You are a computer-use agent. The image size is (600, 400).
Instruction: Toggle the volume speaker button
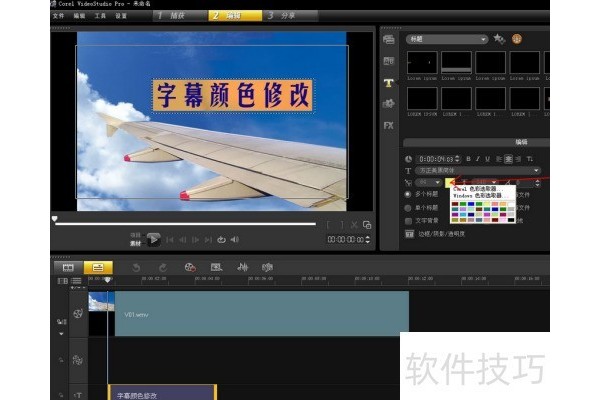tap(235, 240)
